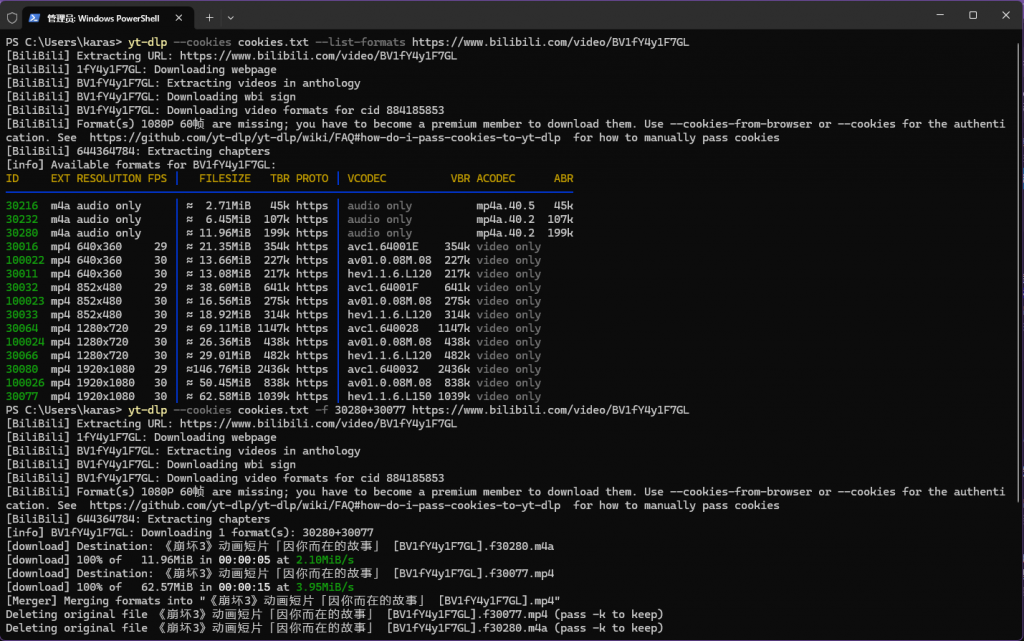Viewport: 1024px width, 641px height.
Task: Click the bilibili URL in the second yt-dlp command
Action: click(550, 410)
